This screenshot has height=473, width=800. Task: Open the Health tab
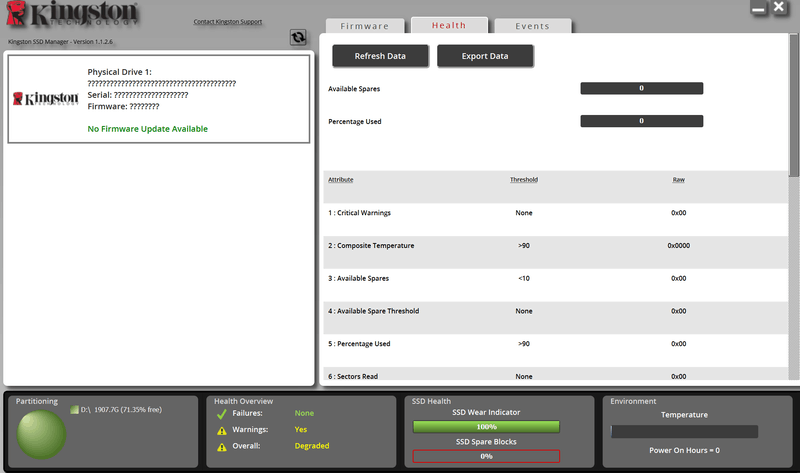click(x=449, y=25)
